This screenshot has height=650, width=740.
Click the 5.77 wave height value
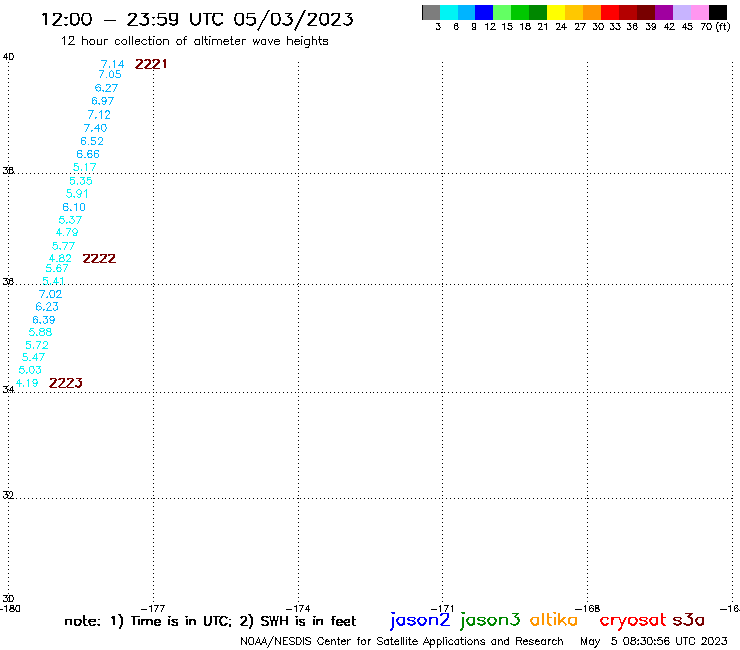point(63,246)
